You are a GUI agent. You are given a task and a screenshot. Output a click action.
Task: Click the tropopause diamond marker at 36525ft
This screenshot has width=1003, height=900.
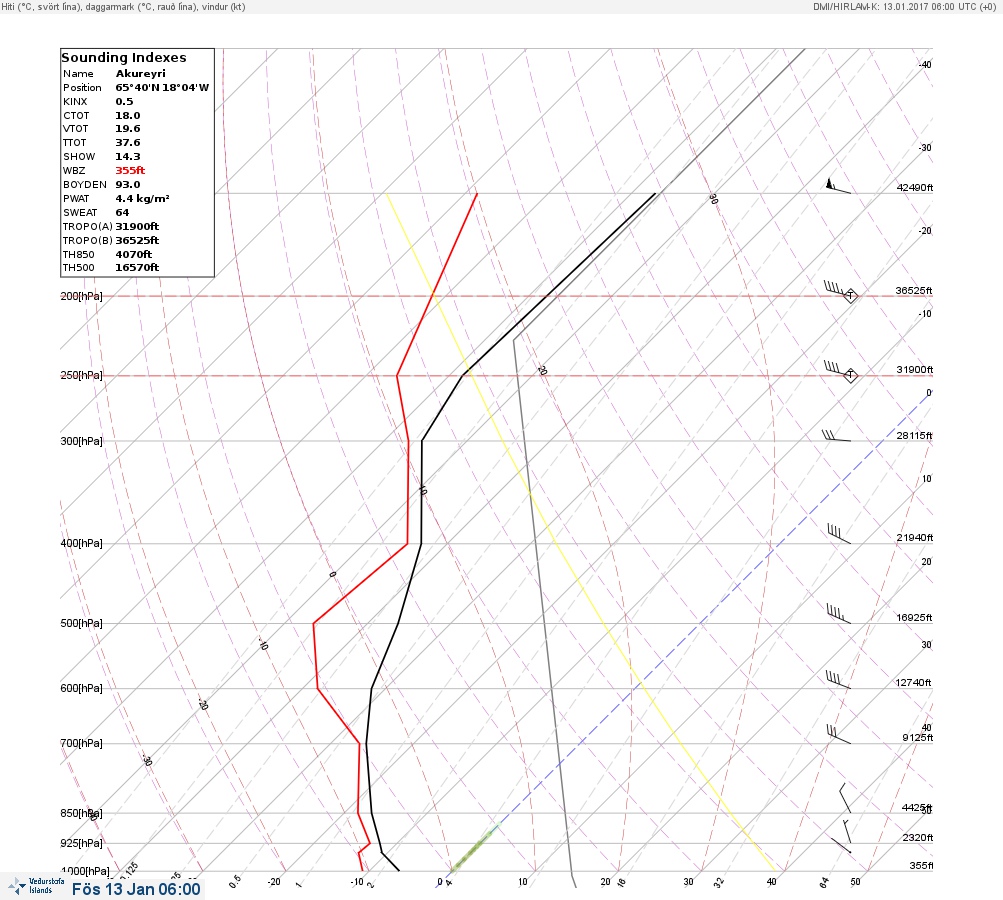click(x=850, y=296)
